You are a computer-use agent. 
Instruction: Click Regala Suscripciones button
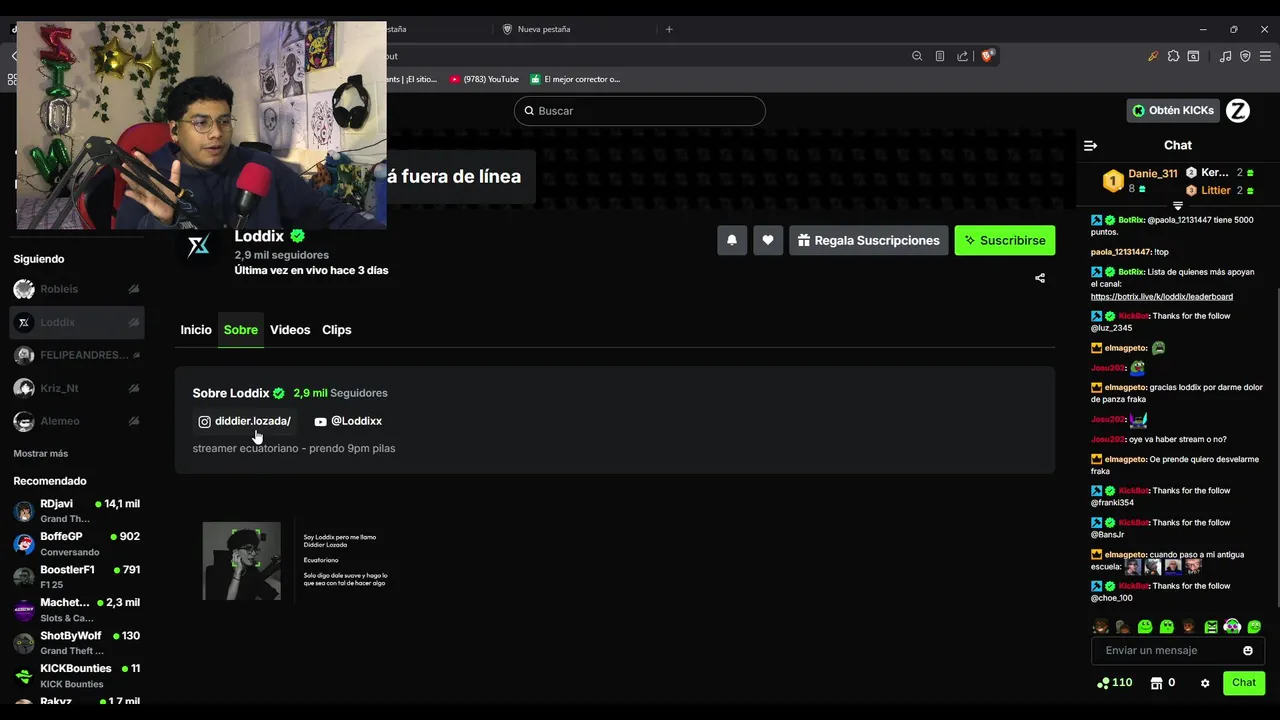pyautogui.click(x=867, y=240)
